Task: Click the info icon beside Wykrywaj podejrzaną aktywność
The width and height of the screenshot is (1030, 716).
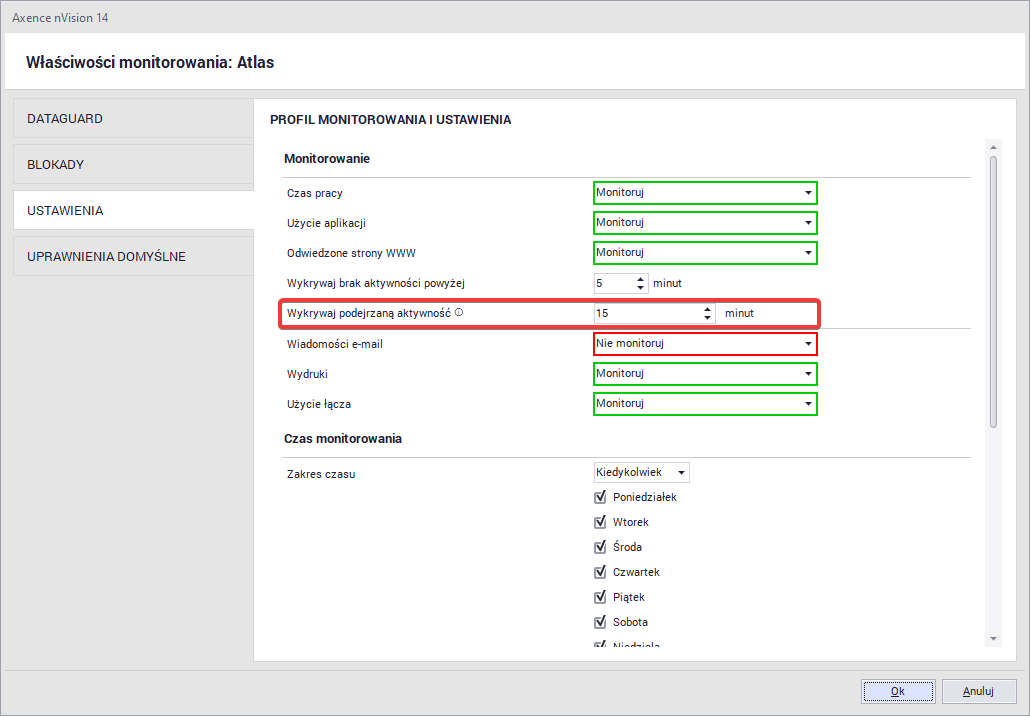Action: click(x=459, y=313)
